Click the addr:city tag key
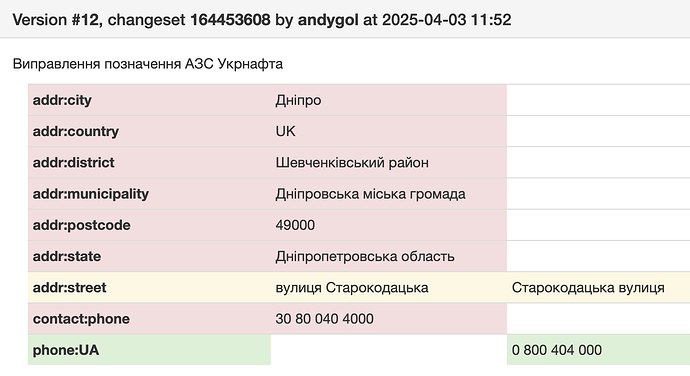The width and height of the screenshot is (690, 376). coord(62,100)
